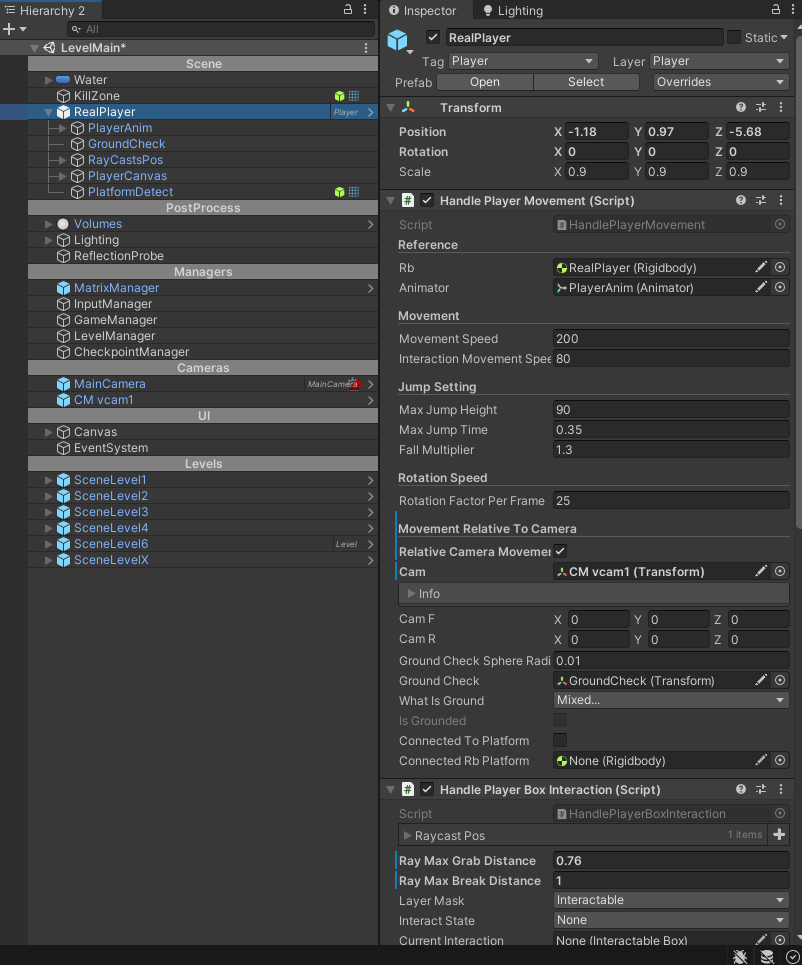Click the prefab Open button
802x965 pixels.
(485, 82)
